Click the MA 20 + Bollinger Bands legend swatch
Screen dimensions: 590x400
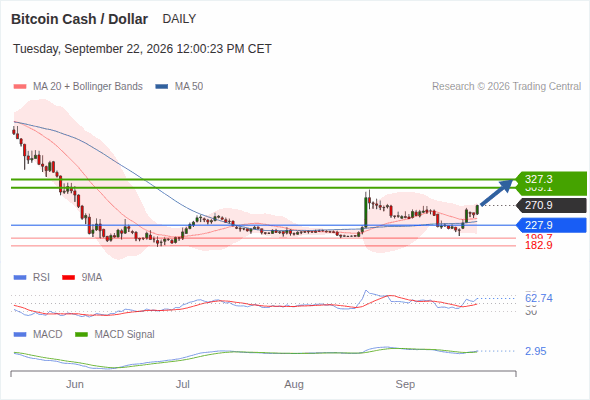pos(20,87)
